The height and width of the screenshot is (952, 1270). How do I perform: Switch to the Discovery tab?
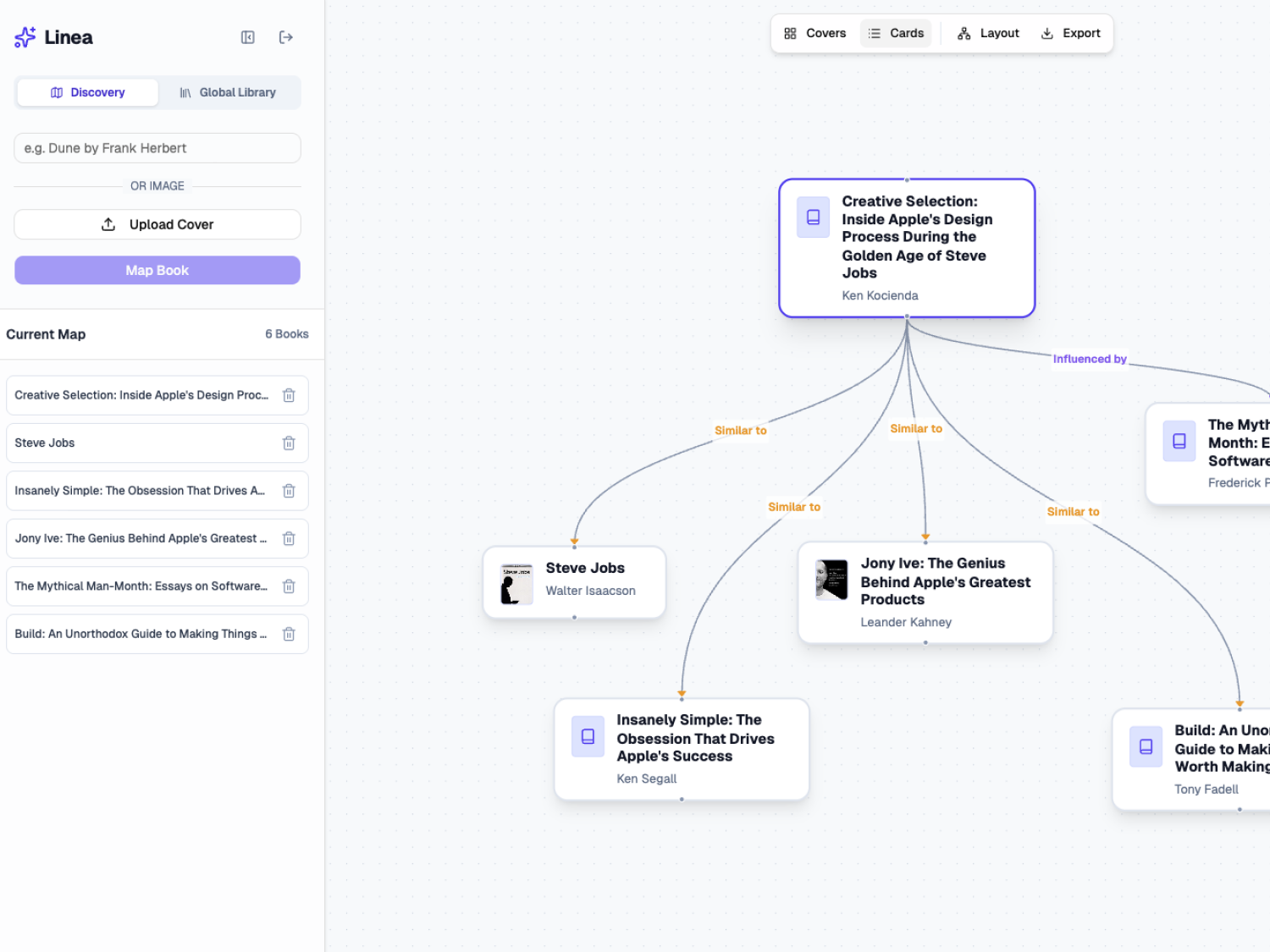pos(87,93)
